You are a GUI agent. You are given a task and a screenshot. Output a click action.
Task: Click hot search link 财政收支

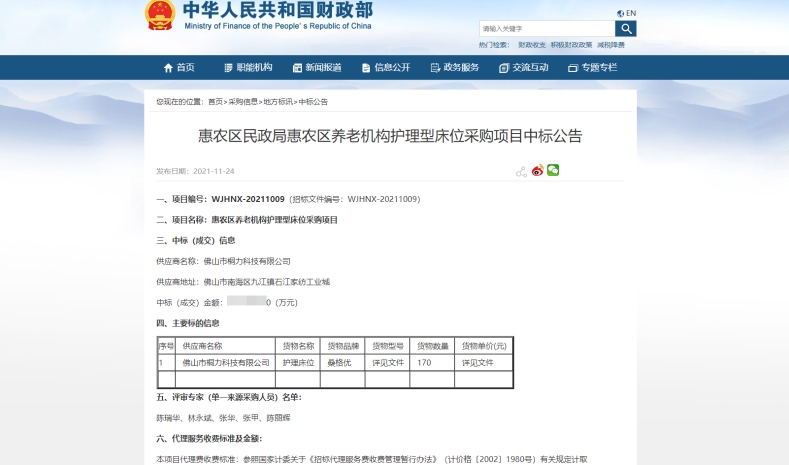(x=532, y=45)
